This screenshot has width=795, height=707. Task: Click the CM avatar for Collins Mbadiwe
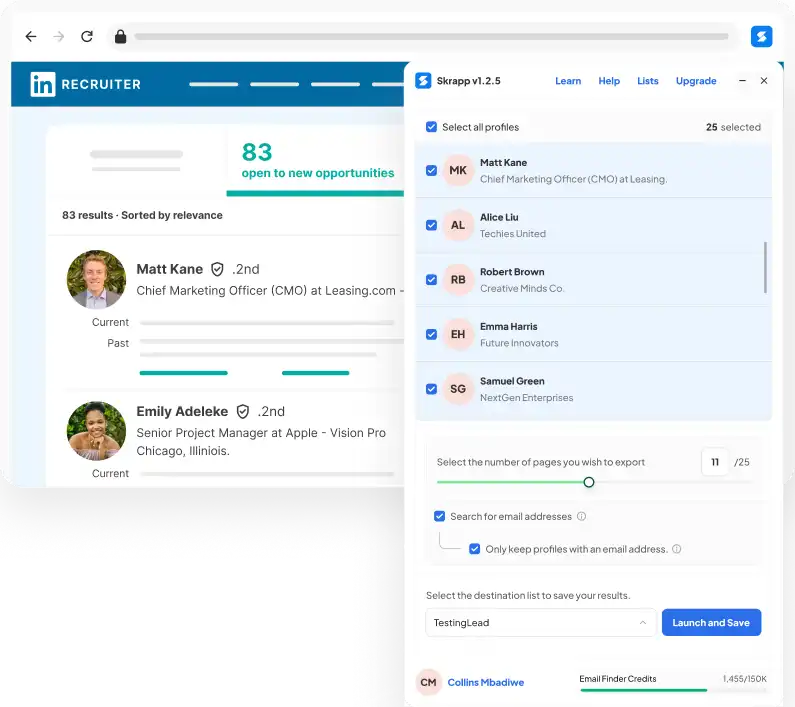(x=428, y=682)
